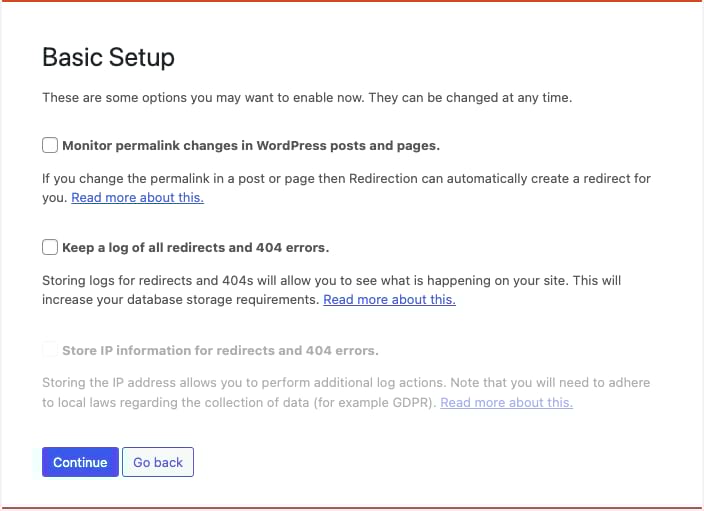Image resolution: width=704 pixels, height=511 pixels.
Task: Open Read more link about permalink monitoring
Action: [x=137, y=198]
